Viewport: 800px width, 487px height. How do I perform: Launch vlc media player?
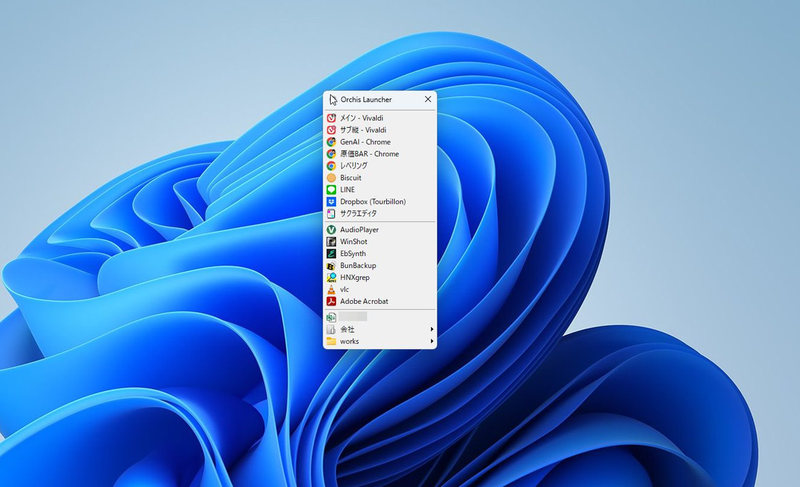[x=344, y=289]
